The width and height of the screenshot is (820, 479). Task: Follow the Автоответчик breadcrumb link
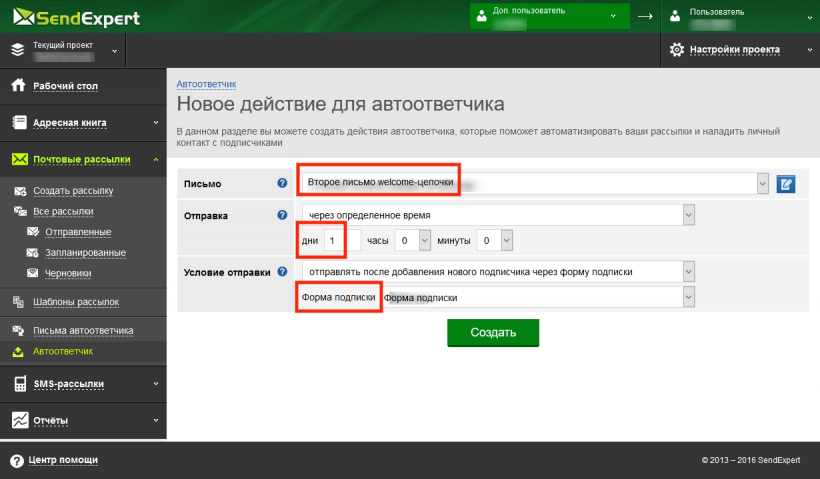206,84
